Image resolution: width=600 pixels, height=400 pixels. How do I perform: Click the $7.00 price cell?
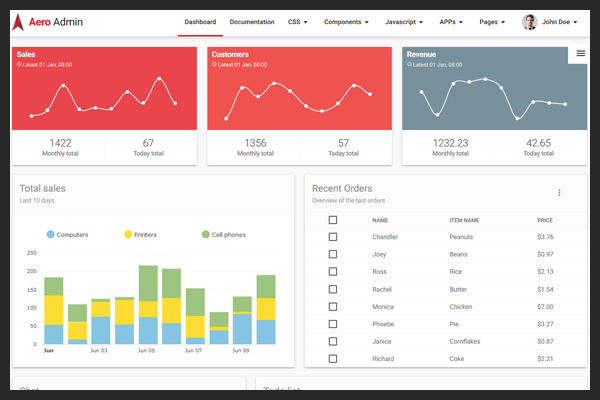tap(545, 307)
